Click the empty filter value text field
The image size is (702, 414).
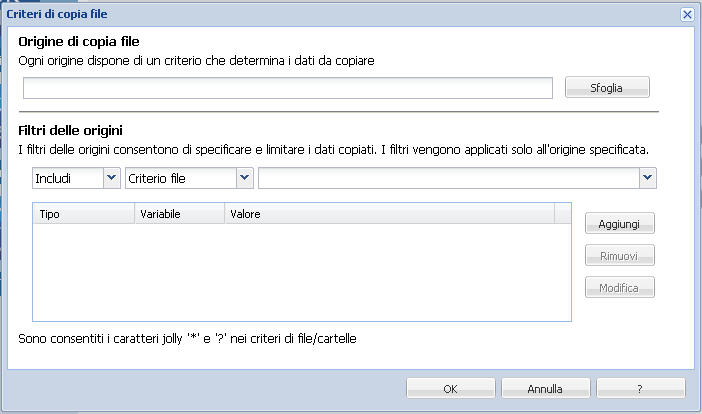click(x=448, y=177)
